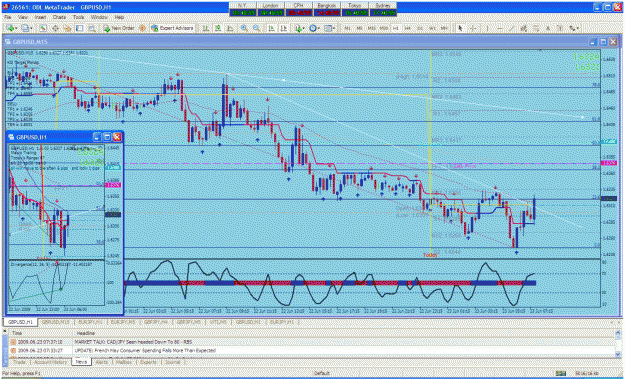
Task: Select the text label tool
Action: (560, 28)
